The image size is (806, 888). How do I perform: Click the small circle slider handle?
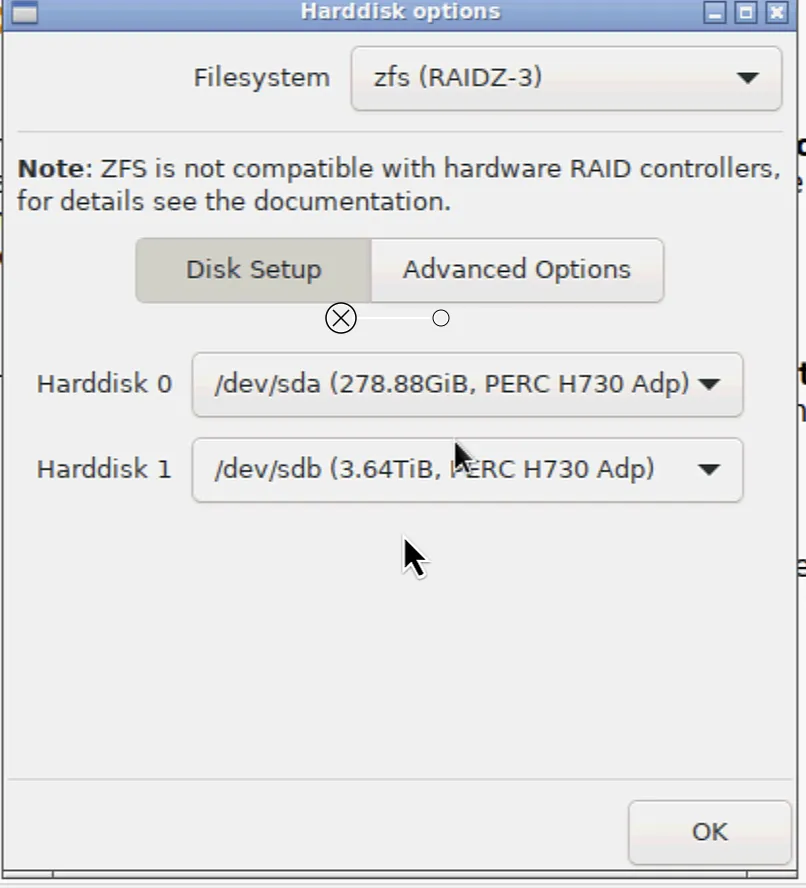coord(440,317)
